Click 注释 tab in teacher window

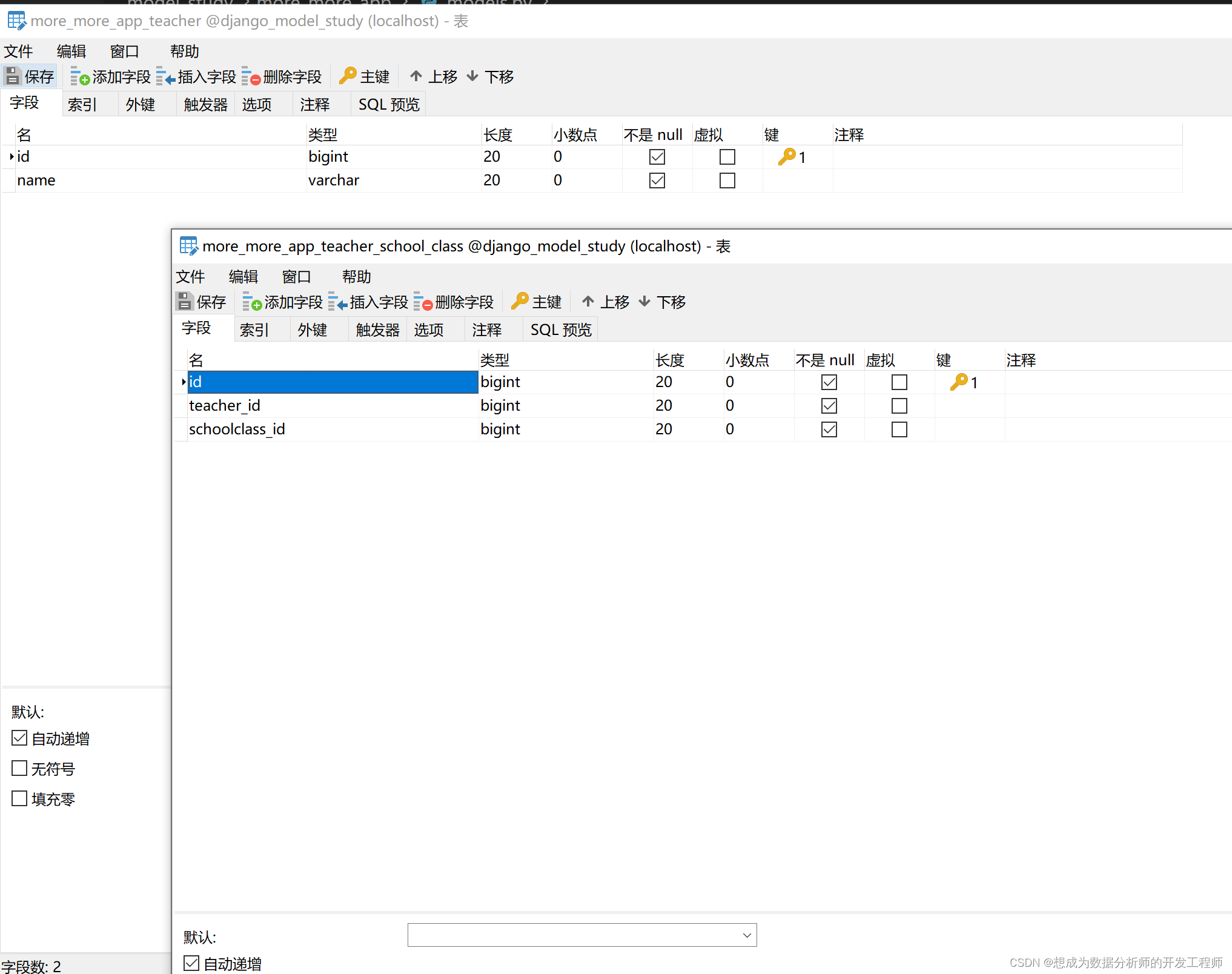click(321, 104)
